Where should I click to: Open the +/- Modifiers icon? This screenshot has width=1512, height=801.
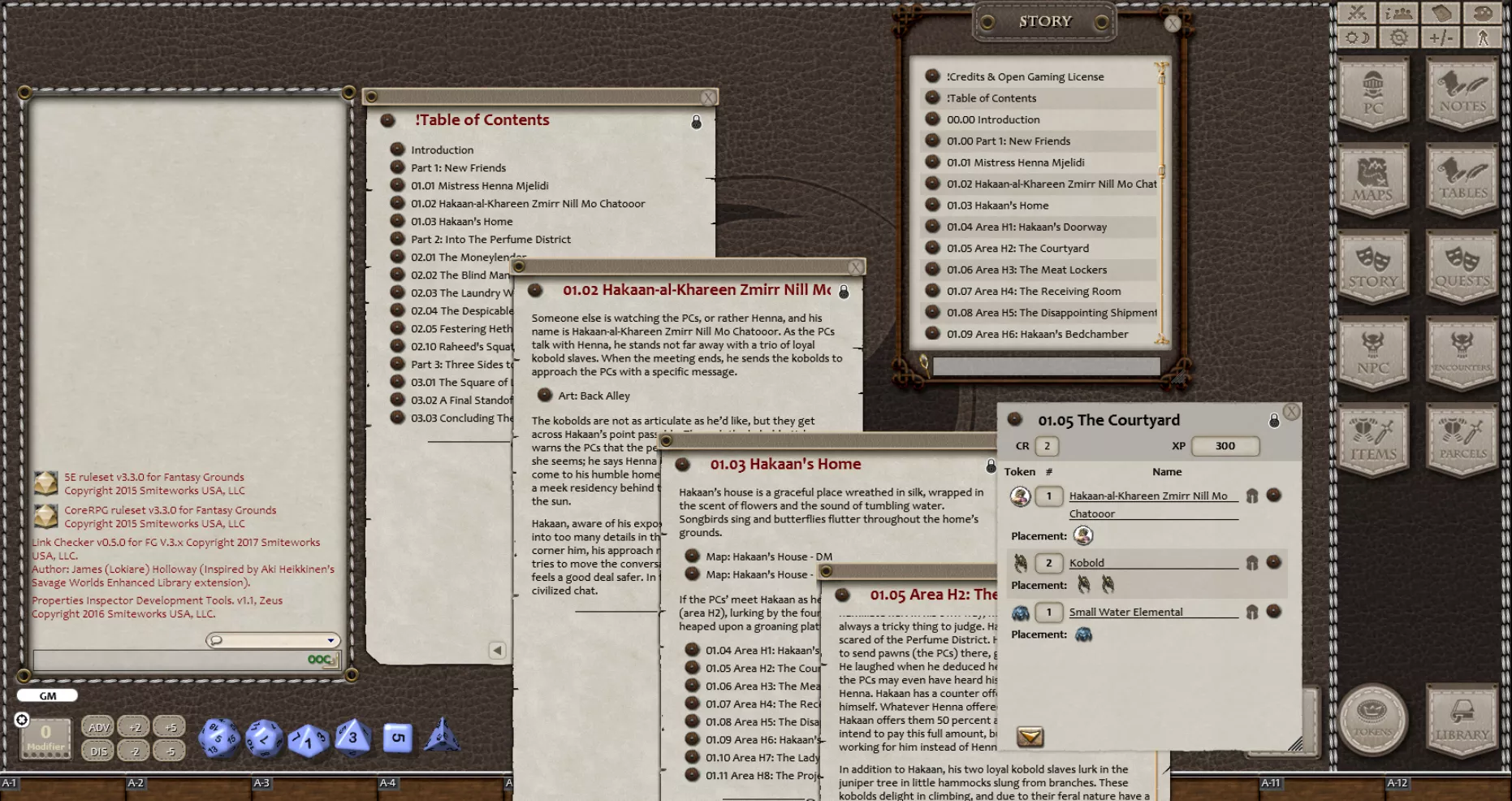point(1441,37)
